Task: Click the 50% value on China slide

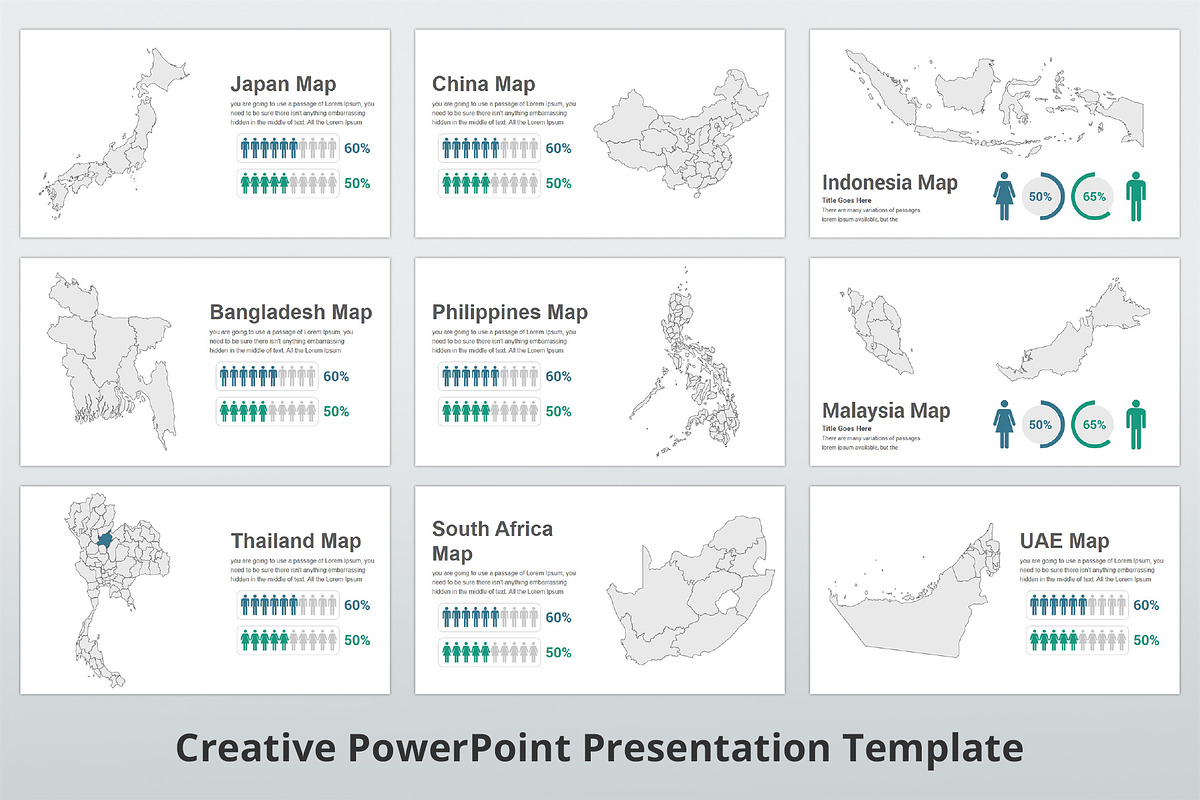Action: [x=559, y=184]
